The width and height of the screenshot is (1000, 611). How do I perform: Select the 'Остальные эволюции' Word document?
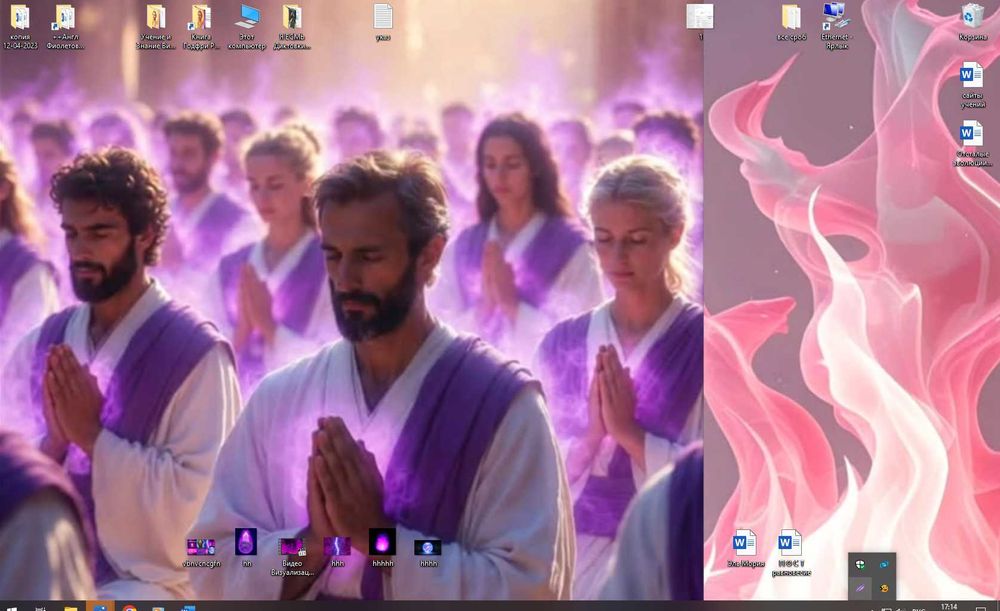[972, 134]
